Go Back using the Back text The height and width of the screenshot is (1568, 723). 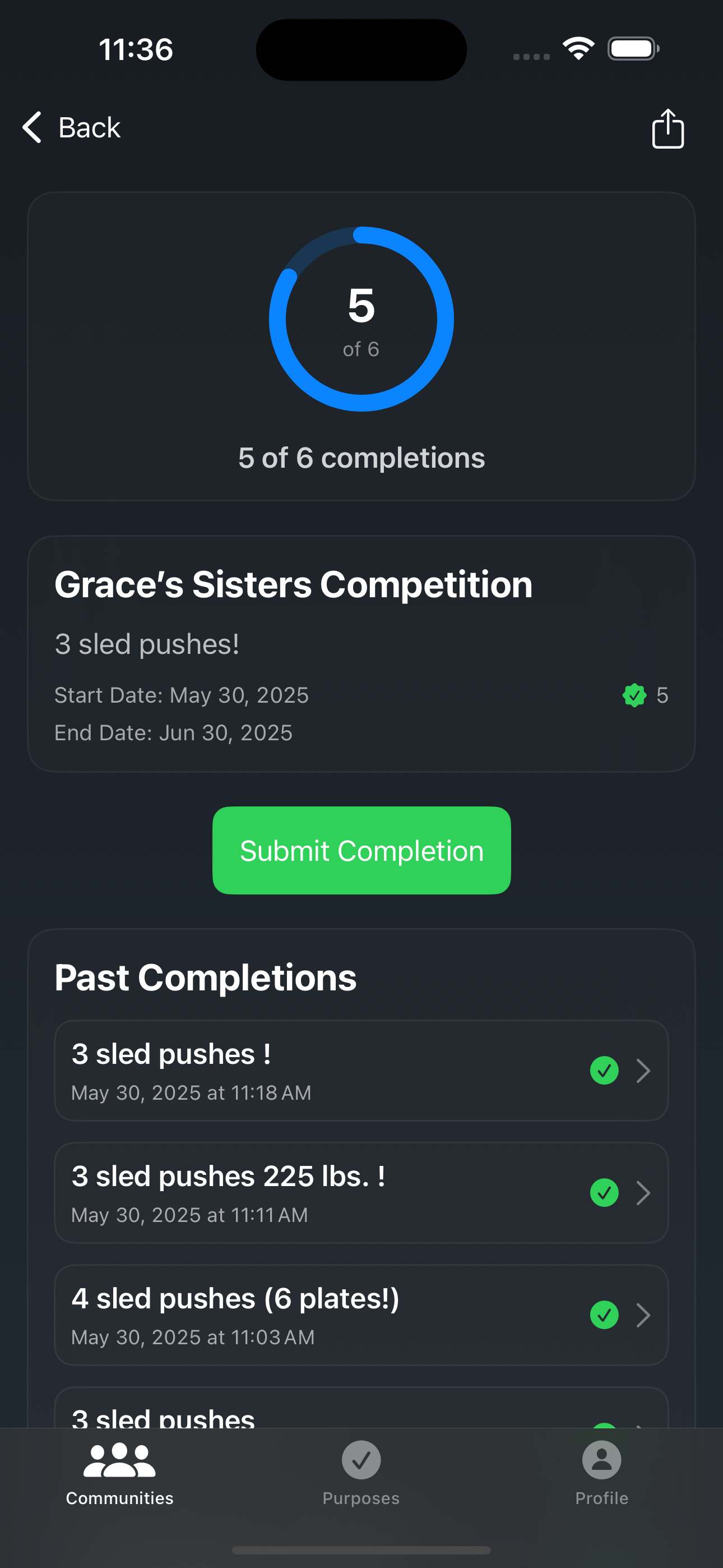coord(89,127)
